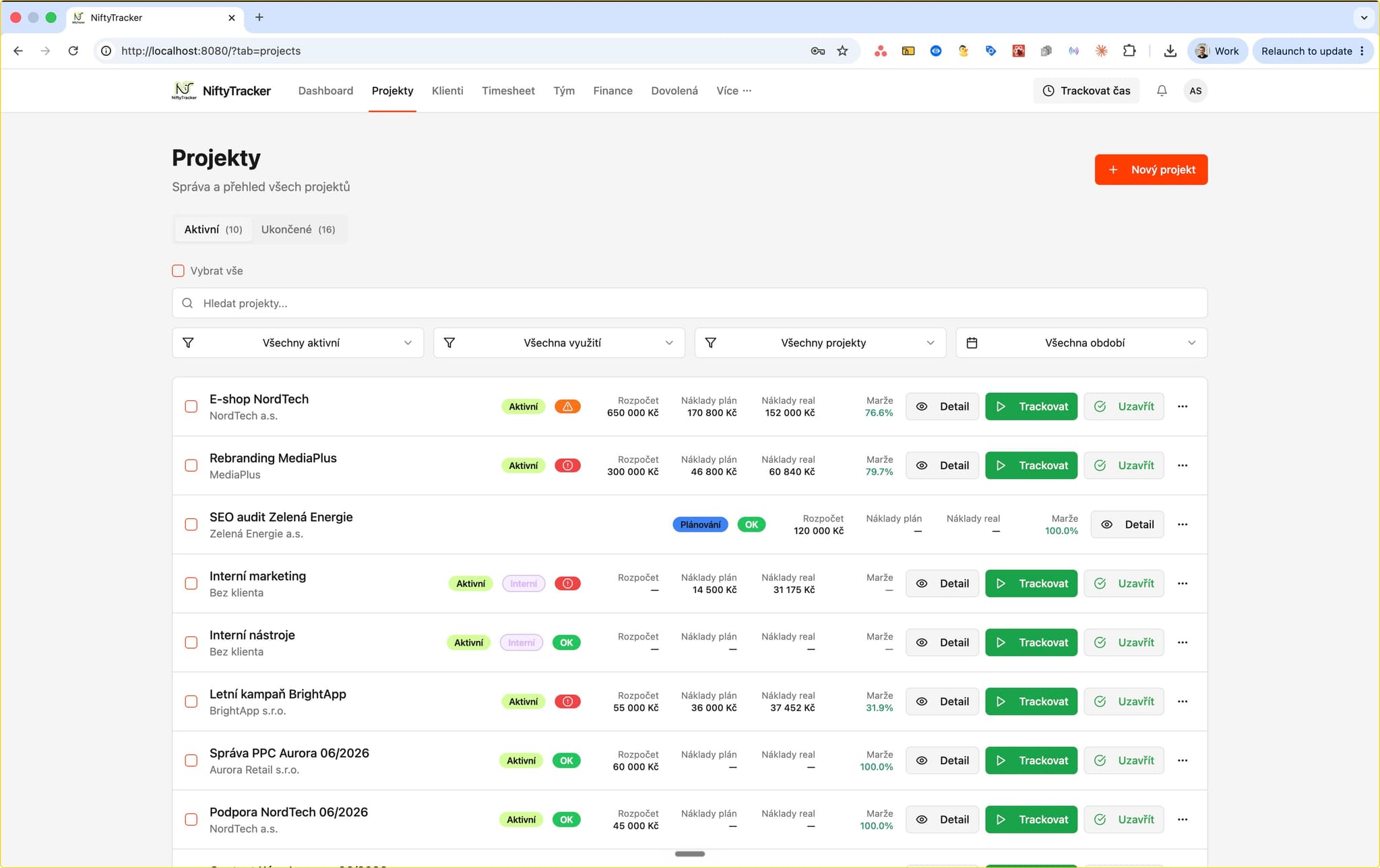Click the red alert badge on Rebranding MediaPlus
This screenshot has width=1380, height=868.
[567, 466]
